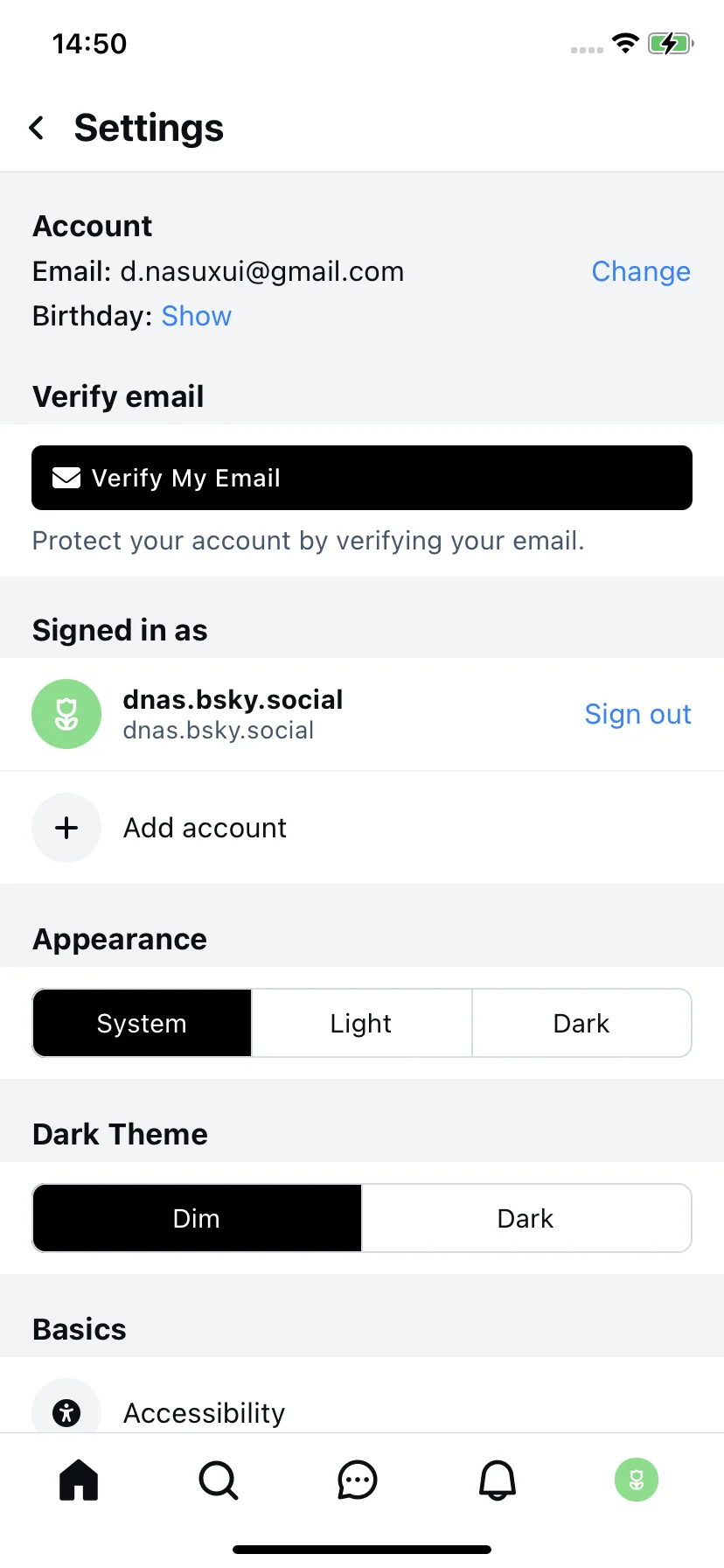Viewport: 724px width, 1568px height.
Task: Open the Notifications bell icon
Action: [498, 1480]
